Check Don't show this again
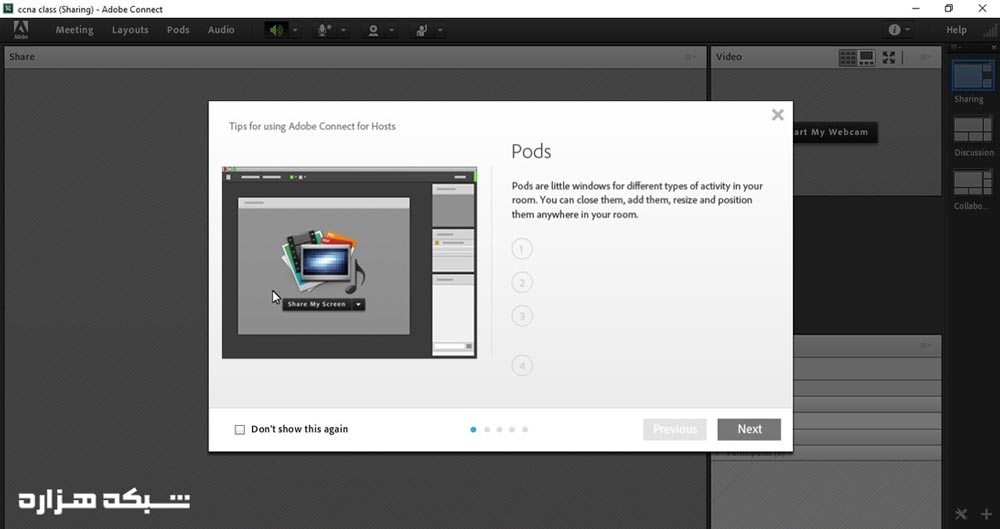This screenshot has width=1000, height=529. (240, 429)
